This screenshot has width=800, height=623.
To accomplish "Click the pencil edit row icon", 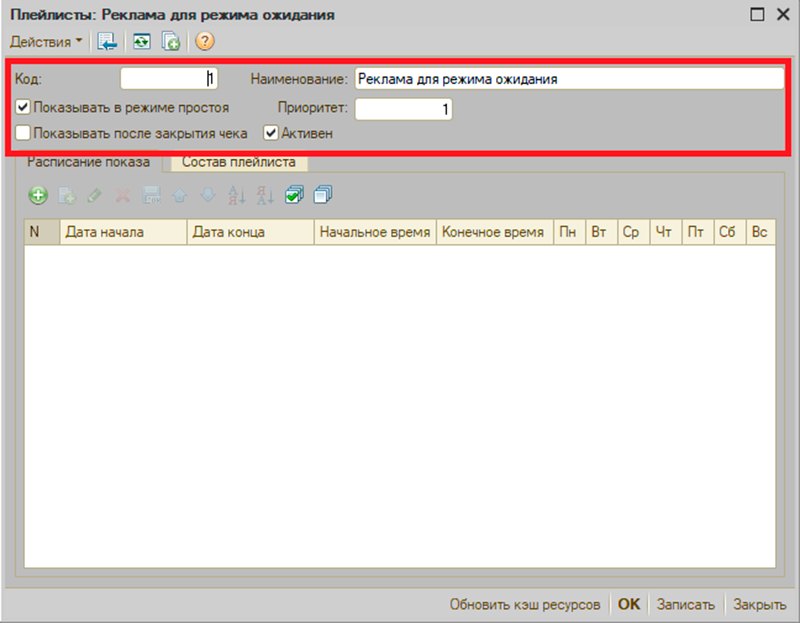I will [x=95, y=195].
